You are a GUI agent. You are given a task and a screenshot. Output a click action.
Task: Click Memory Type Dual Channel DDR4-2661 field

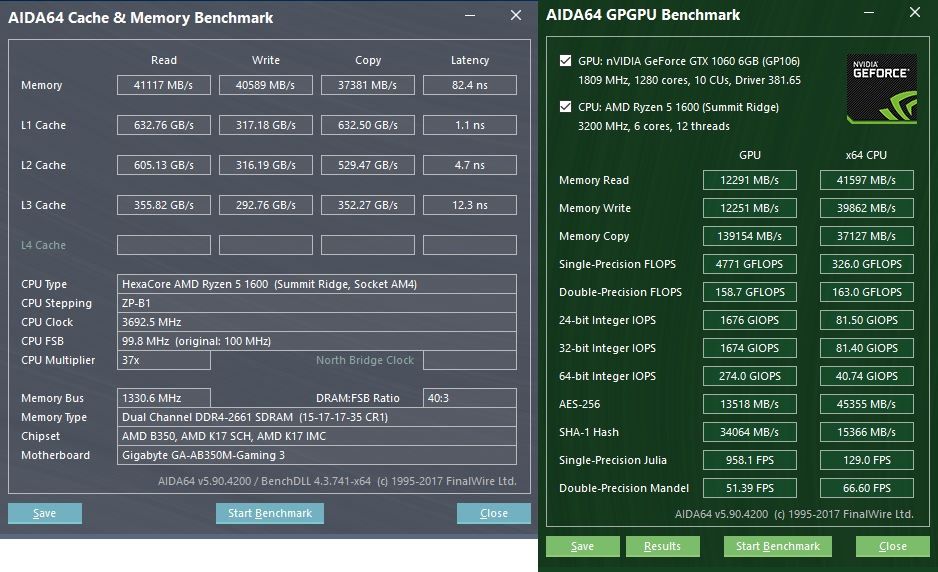pyautogui.click(x=316, y=417)
